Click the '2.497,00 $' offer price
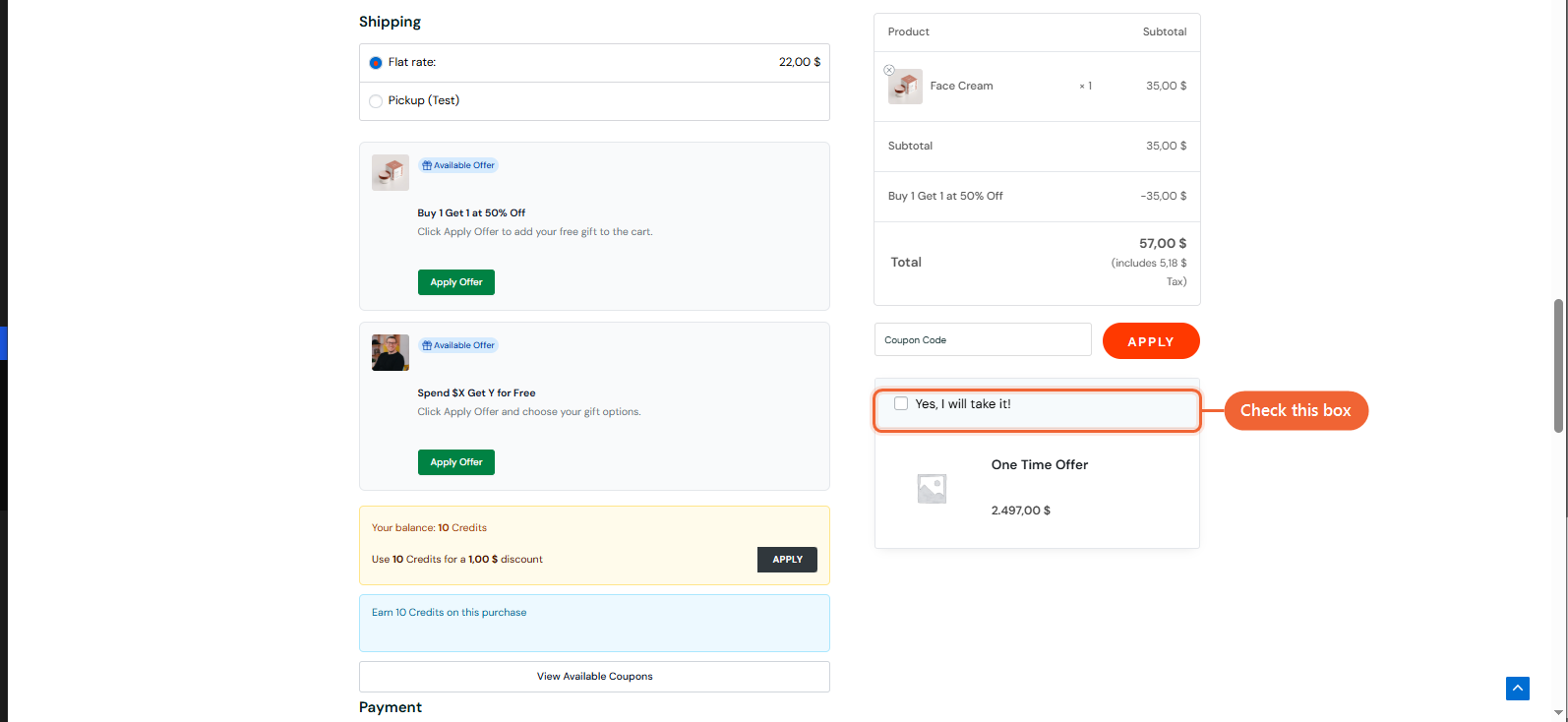The width and height of the screenshot is (1568, 722). pos(1021,511)
